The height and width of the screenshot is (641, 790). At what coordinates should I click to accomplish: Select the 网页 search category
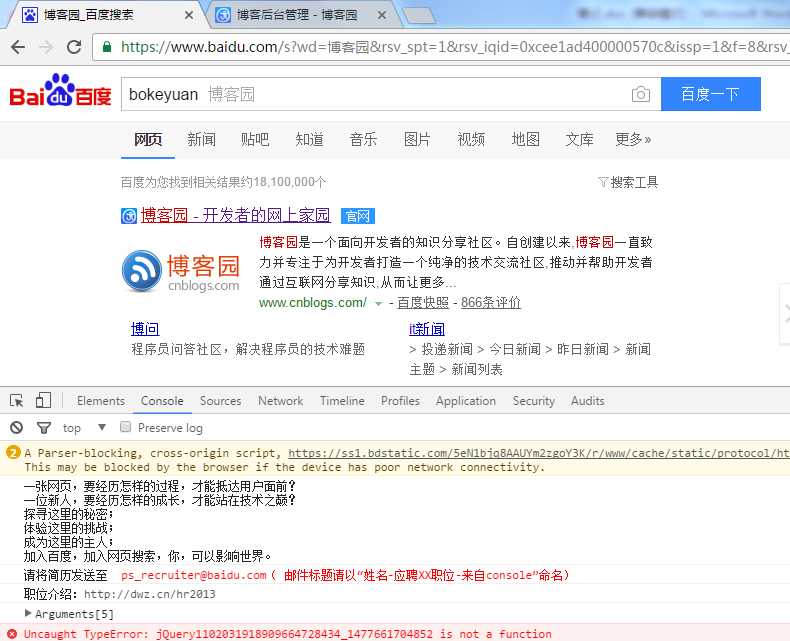click(x=148, y=139)
